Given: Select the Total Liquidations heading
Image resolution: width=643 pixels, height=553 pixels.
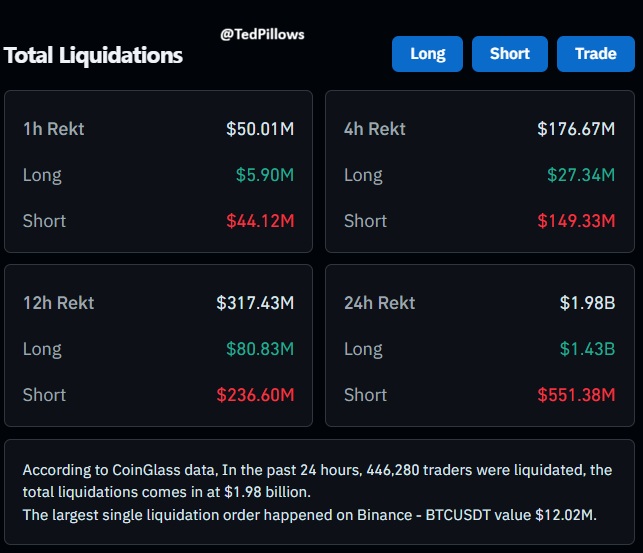Looking at the screenshot, I should pos(93,55).
